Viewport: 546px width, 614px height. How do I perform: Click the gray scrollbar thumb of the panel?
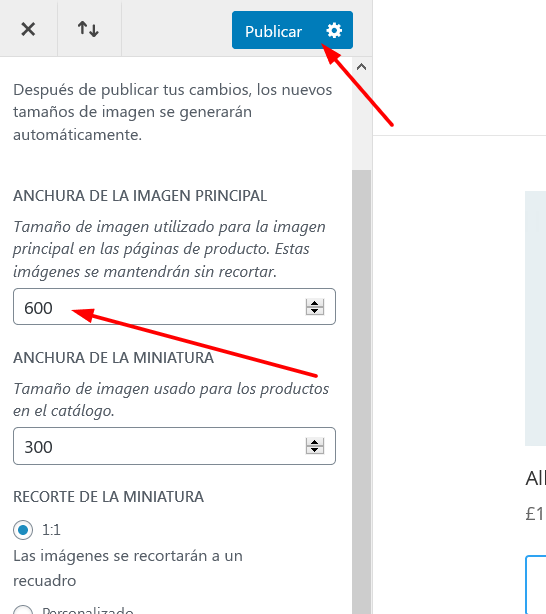click(361, 392)
